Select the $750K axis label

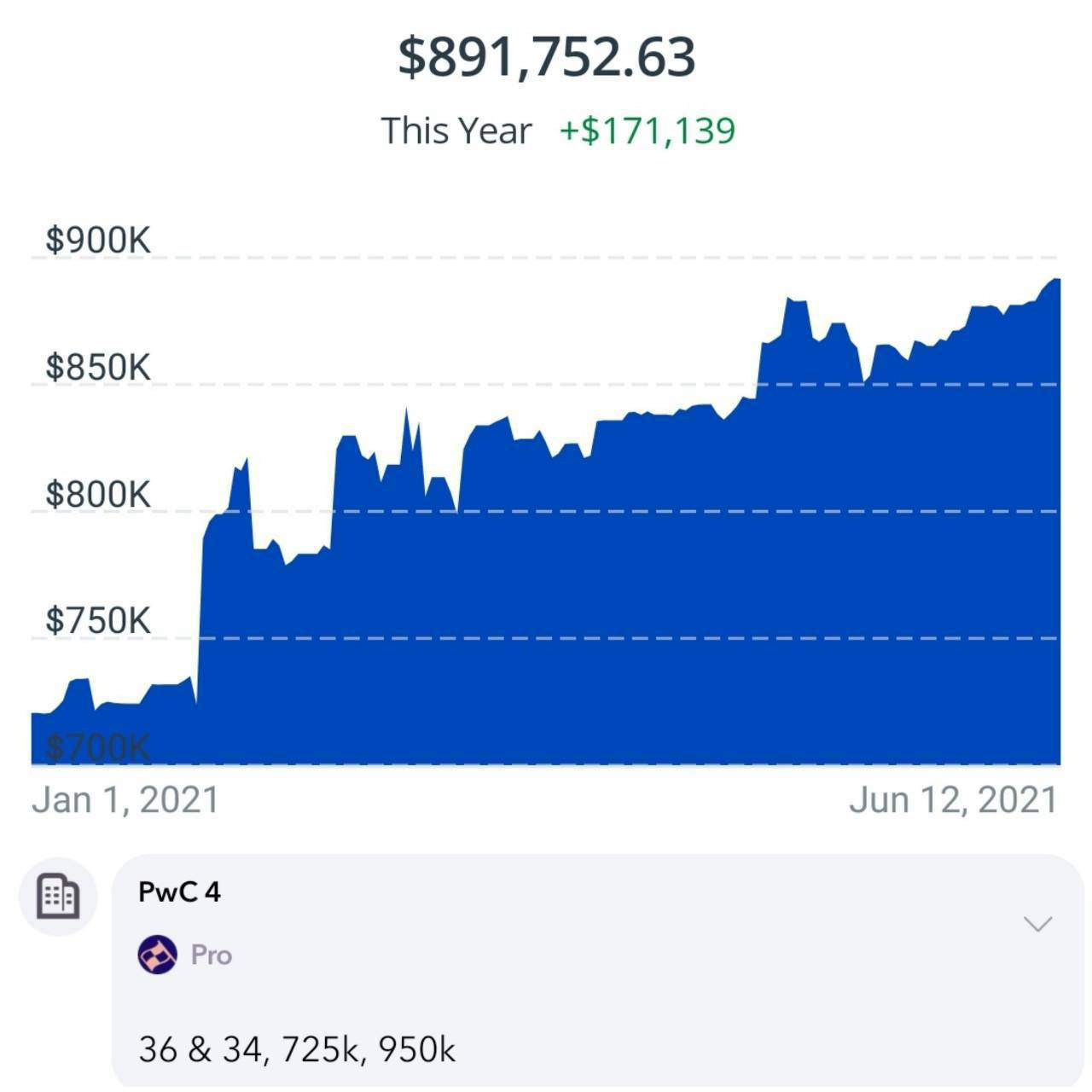(x=98, y=620)
